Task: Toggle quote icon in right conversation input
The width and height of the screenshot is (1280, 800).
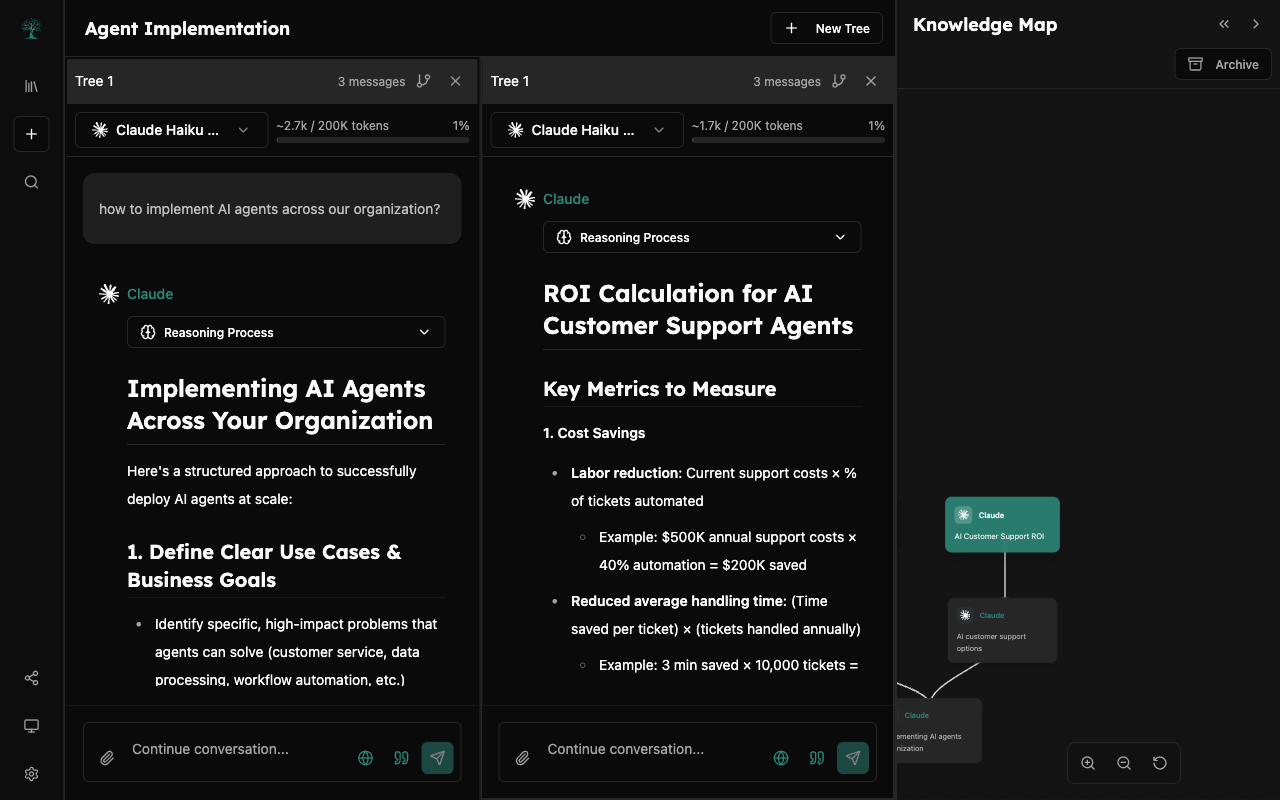Action: click(x=817, y=758)
